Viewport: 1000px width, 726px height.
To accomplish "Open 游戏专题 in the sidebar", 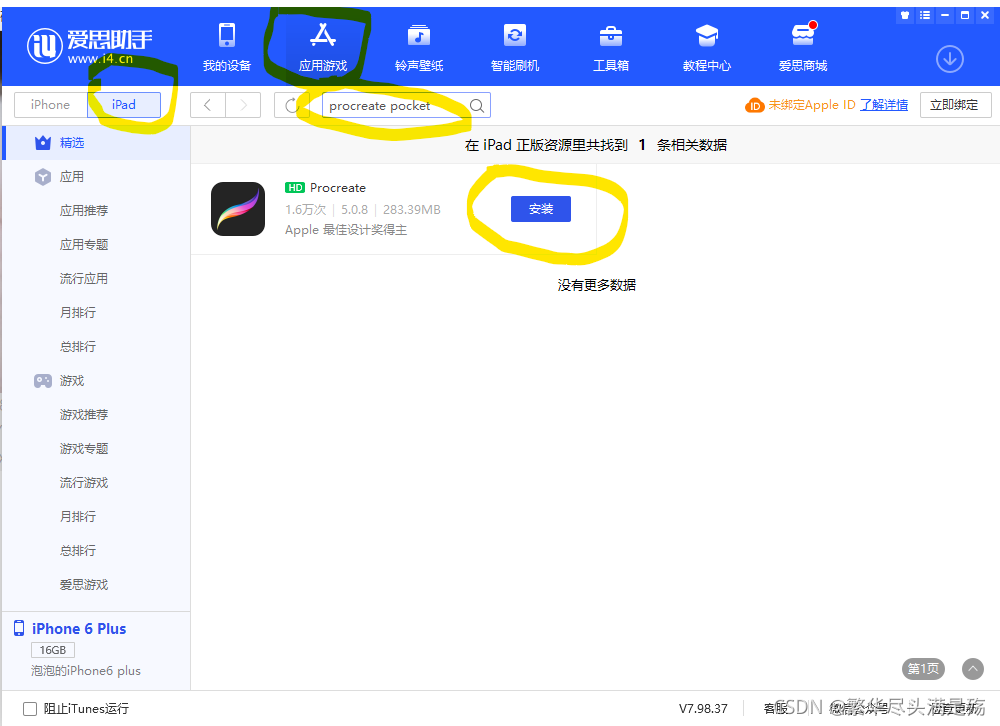I will [84, 448].
